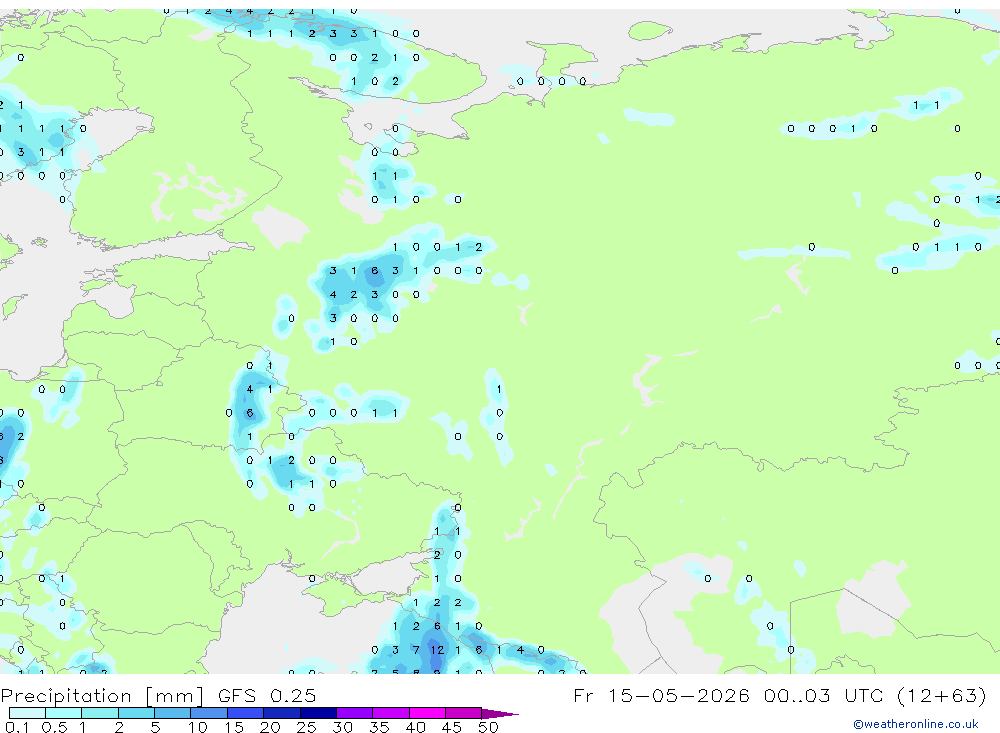Click the above-50 mm legend arrow tip

click(x=500, y=714)
